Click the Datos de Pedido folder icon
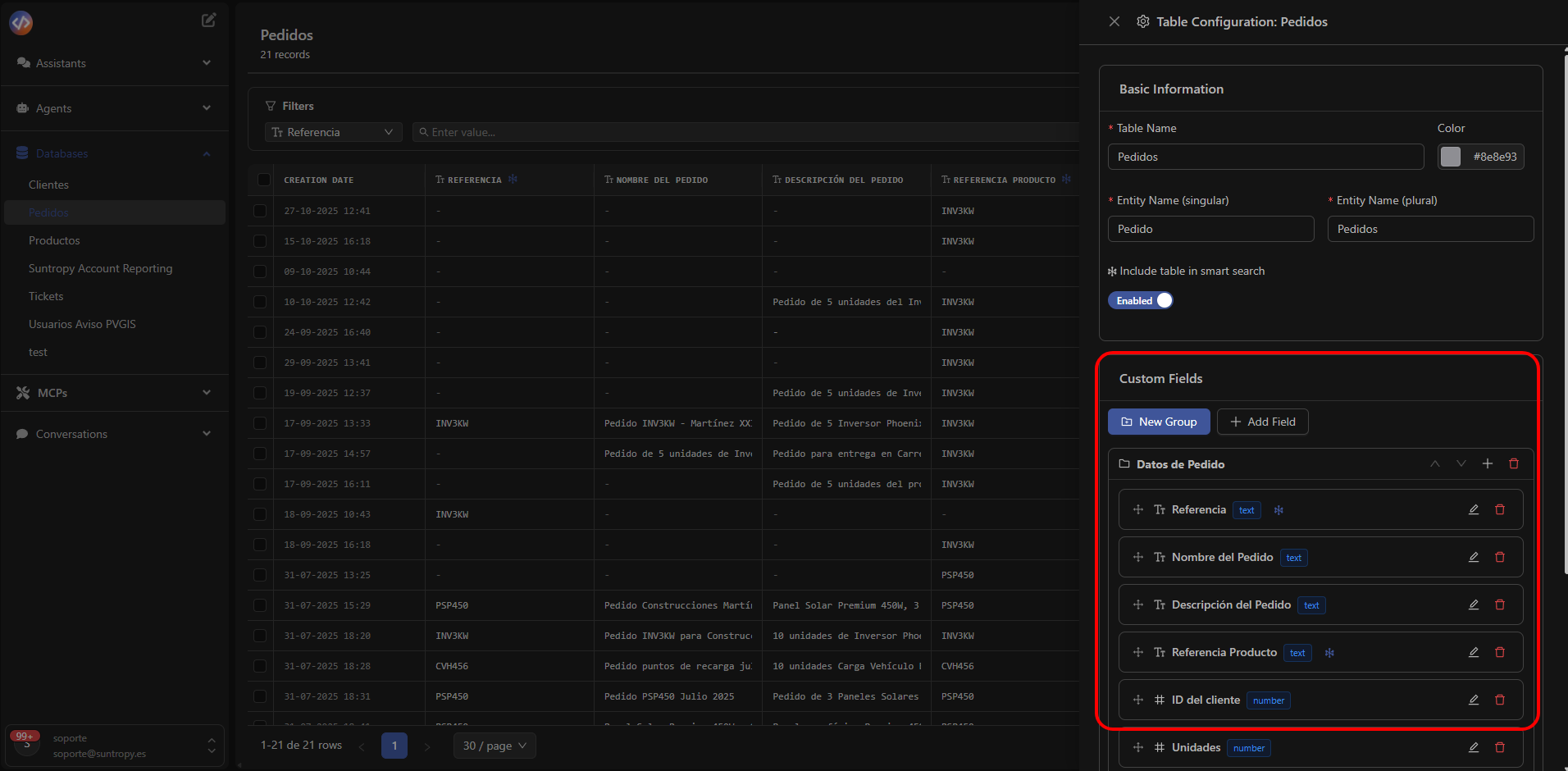This screenshot has width=1568, height=771. point(1124,463)
